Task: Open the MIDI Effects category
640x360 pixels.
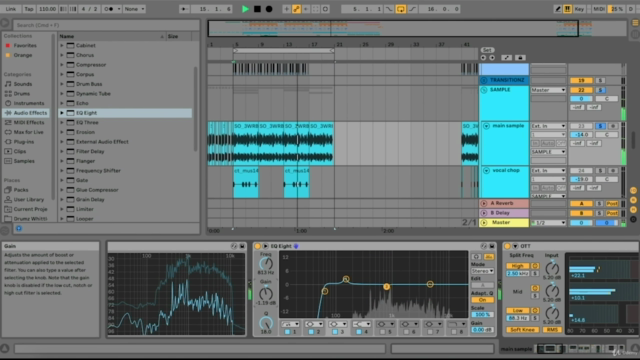Action: click(29, 122)
